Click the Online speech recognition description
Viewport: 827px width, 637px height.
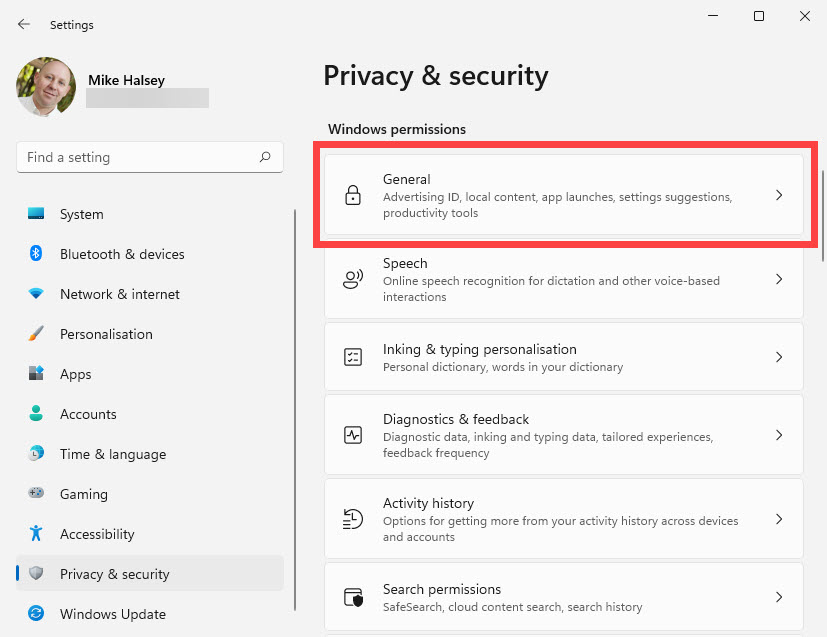[x=551, y=288]
